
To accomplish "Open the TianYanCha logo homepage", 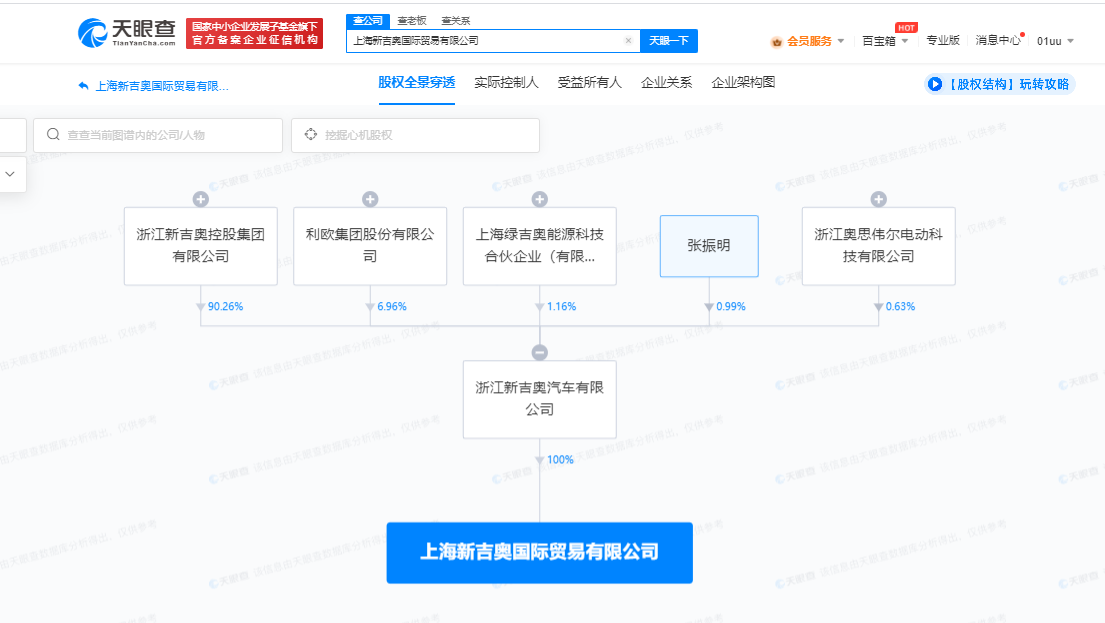I will coord(127,33).
